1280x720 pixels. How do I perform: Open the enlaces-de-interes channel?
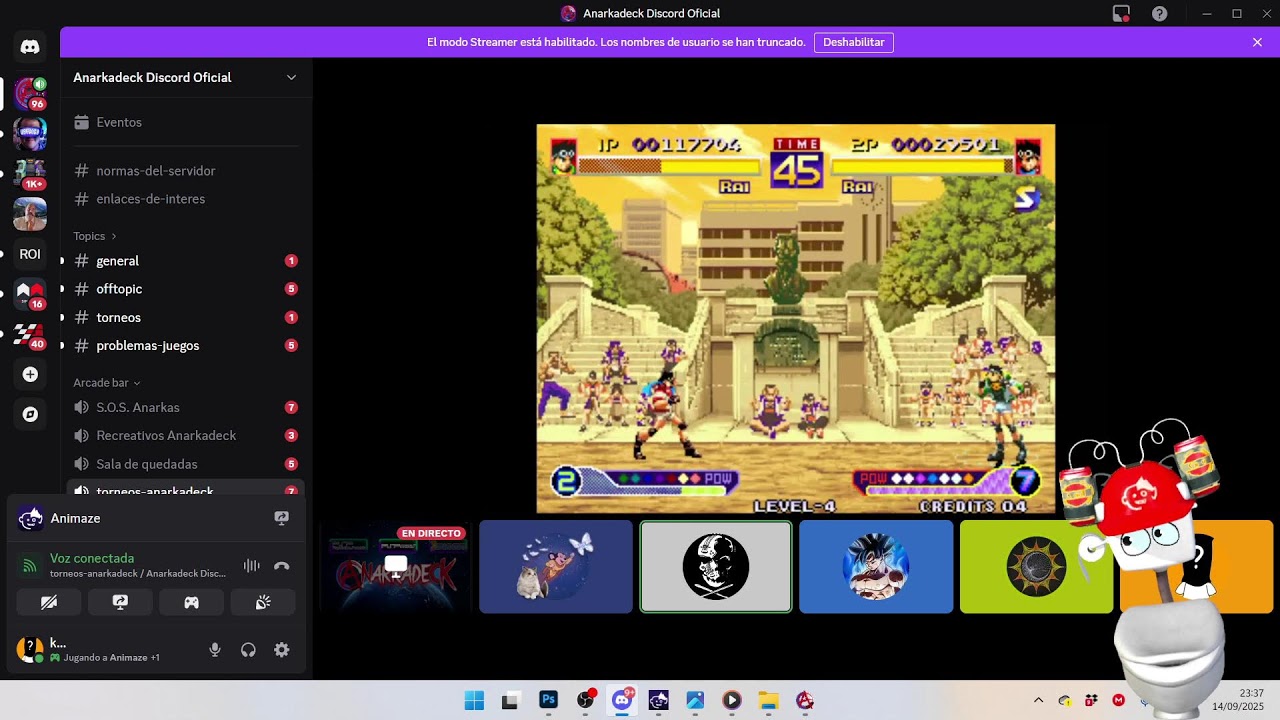[x=186, y=199]
